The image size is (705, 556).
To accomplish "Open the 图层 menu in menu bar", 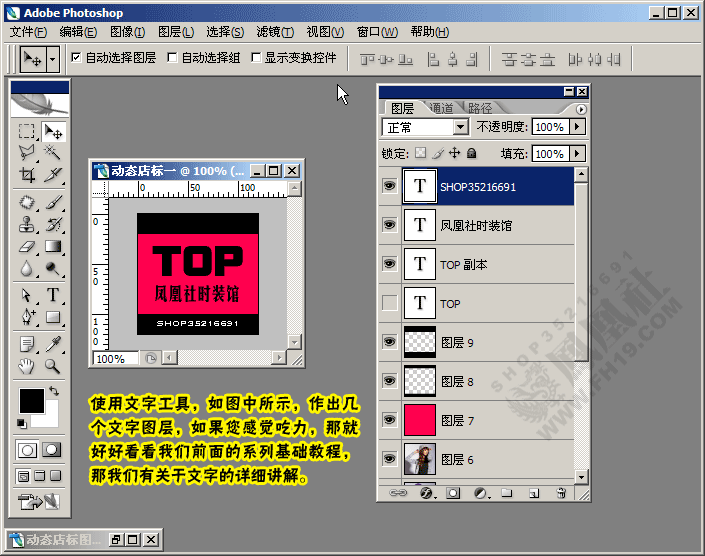I will (176, 32).
